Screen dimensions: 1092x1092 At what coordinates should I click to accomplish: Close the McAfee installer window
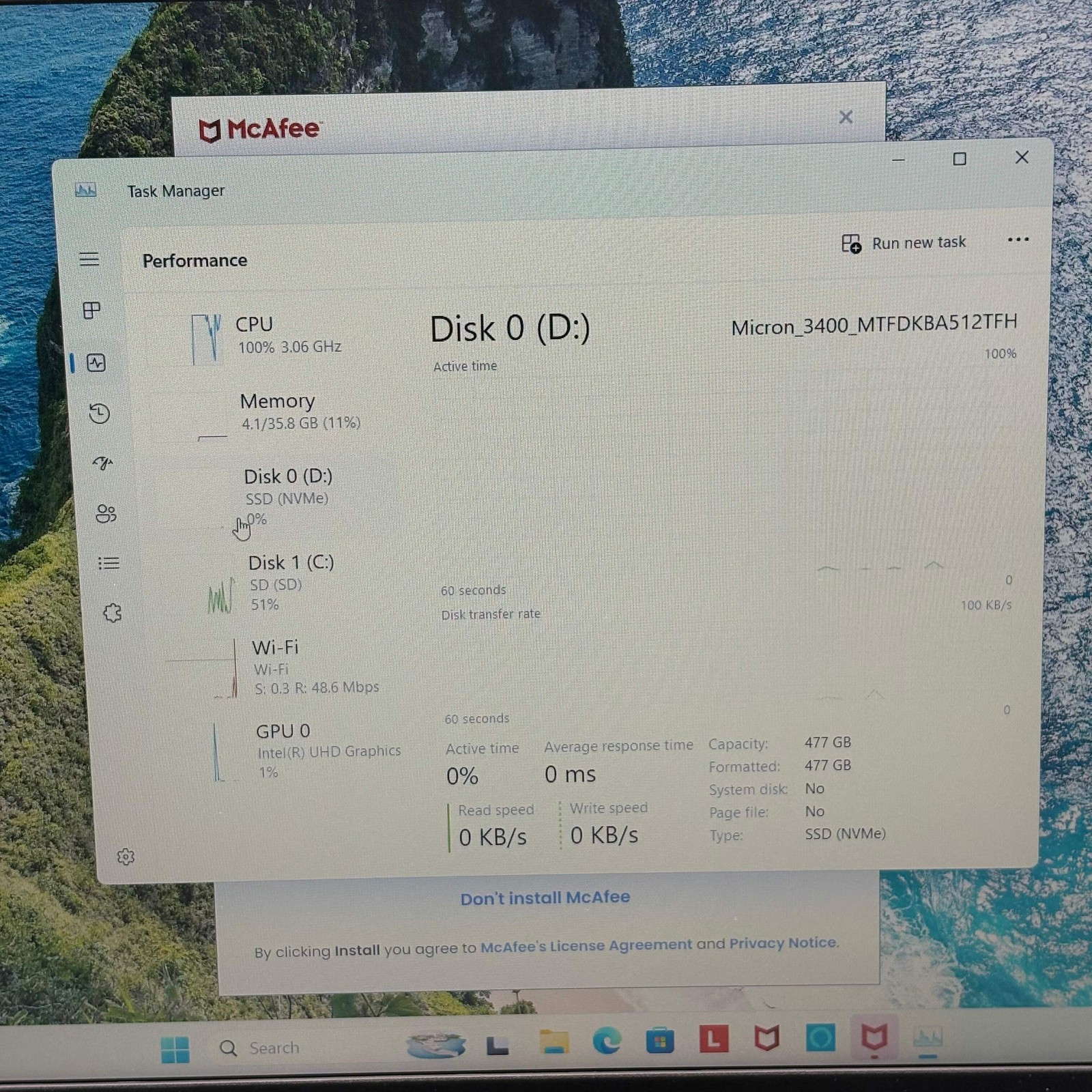point(846,117)
